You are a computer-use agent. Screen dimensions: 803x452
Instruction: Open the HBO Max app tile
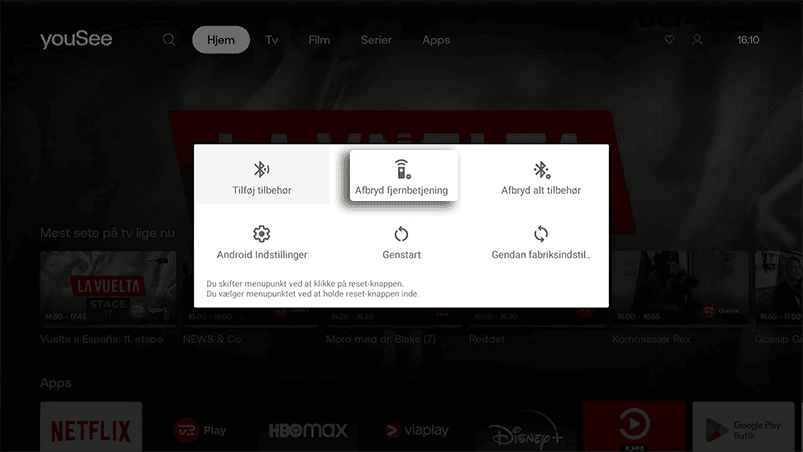point(308,430)
